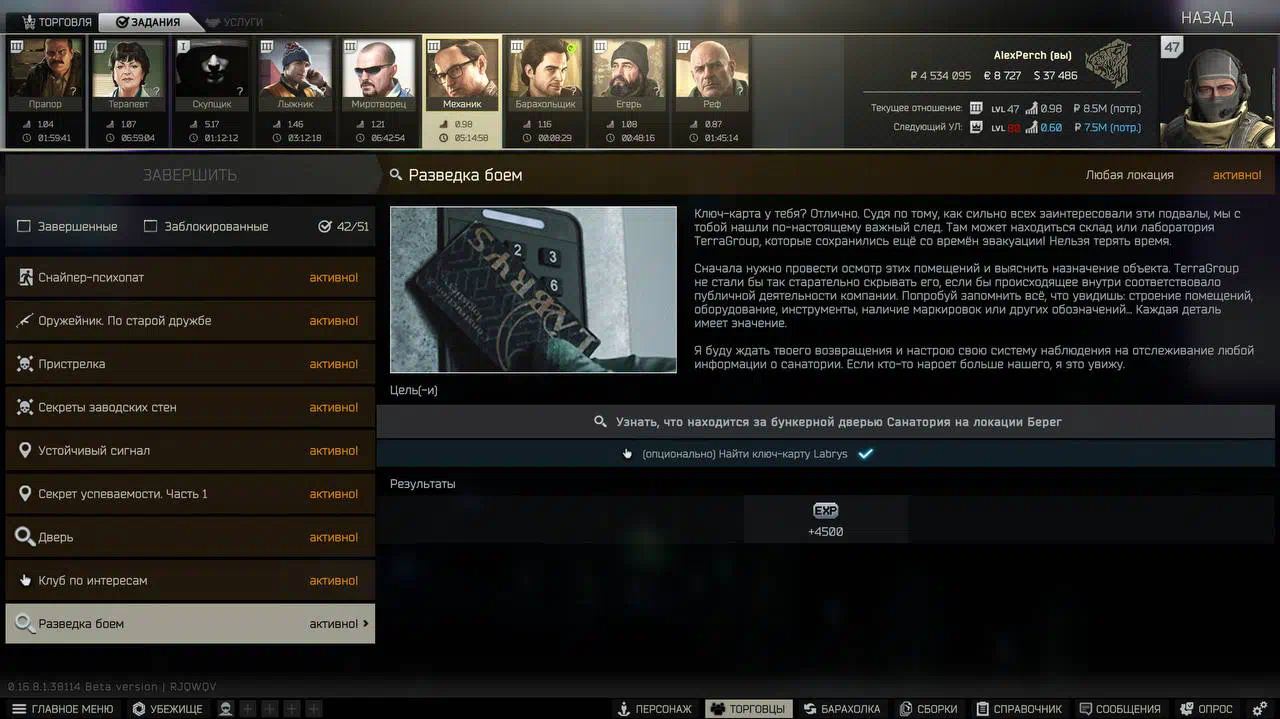Click the arrow on Разведка боем quest
This screenshot has width=1280, height=719.
pyautogui.click(x=365, y=624)
